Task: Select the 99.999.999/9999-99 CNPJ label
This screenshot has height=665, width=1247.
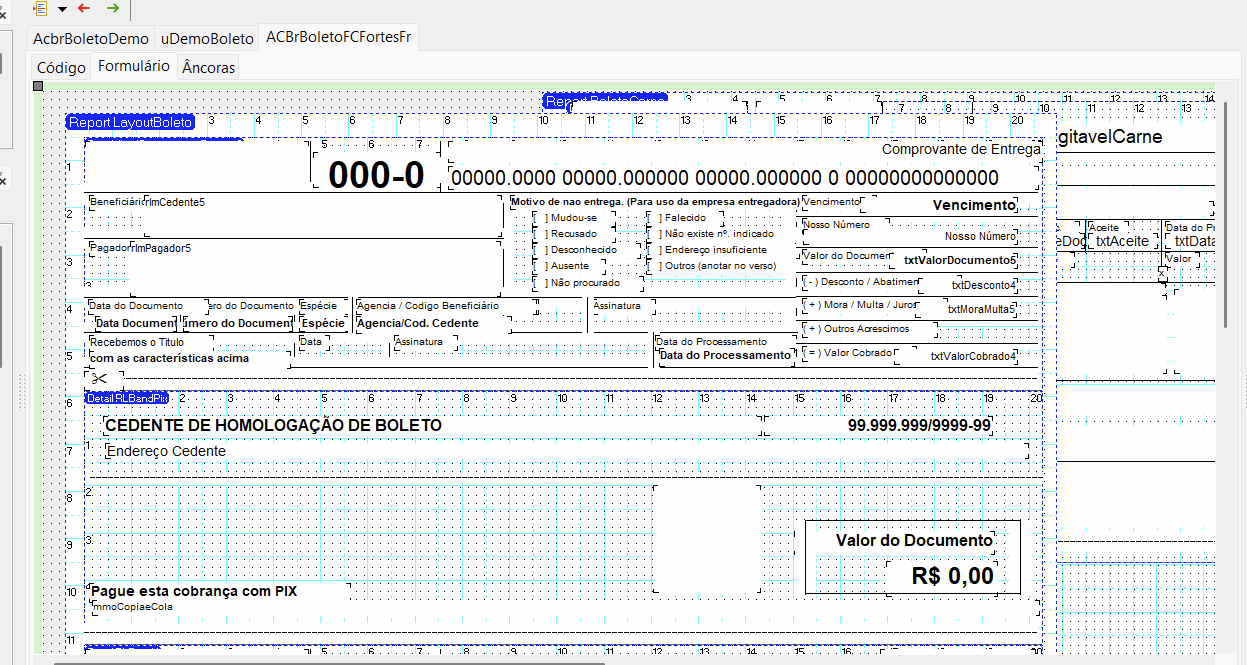Action: coord(919,426)
